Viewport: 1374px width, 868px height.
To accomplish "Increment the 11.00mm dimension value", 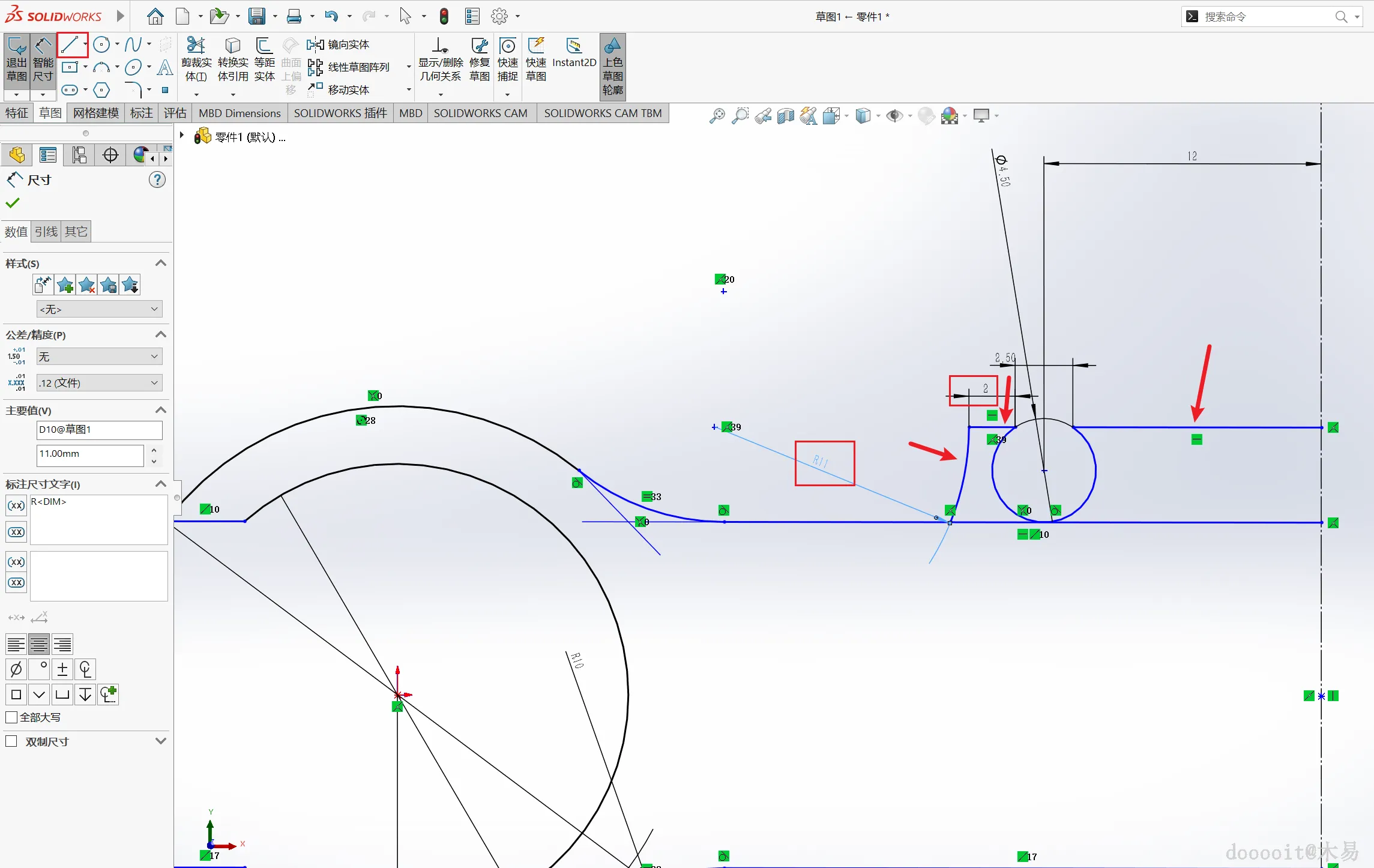I will tap(154, 450).
